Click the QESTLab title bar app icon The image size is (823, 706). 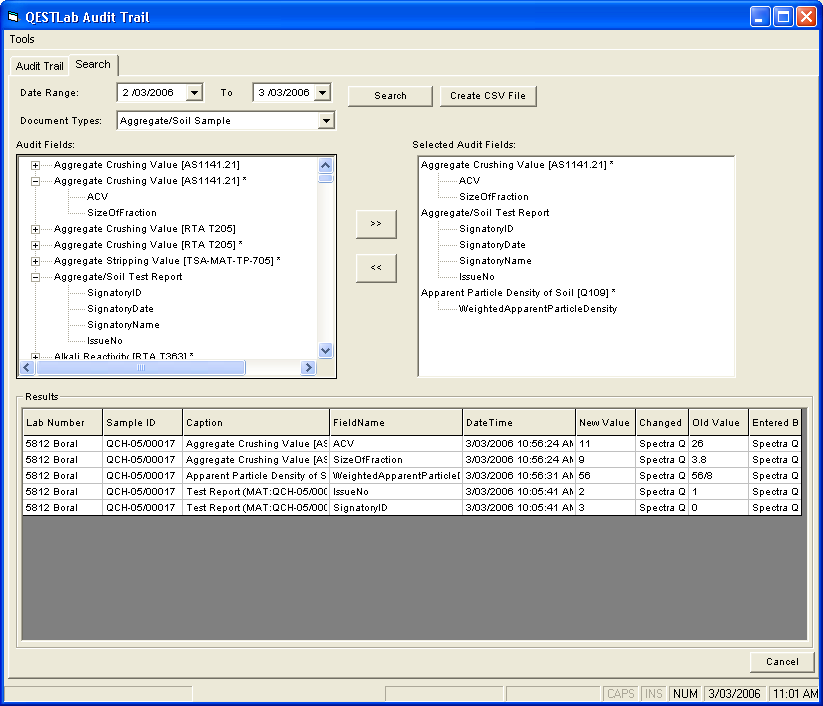[x=14, y=16]
